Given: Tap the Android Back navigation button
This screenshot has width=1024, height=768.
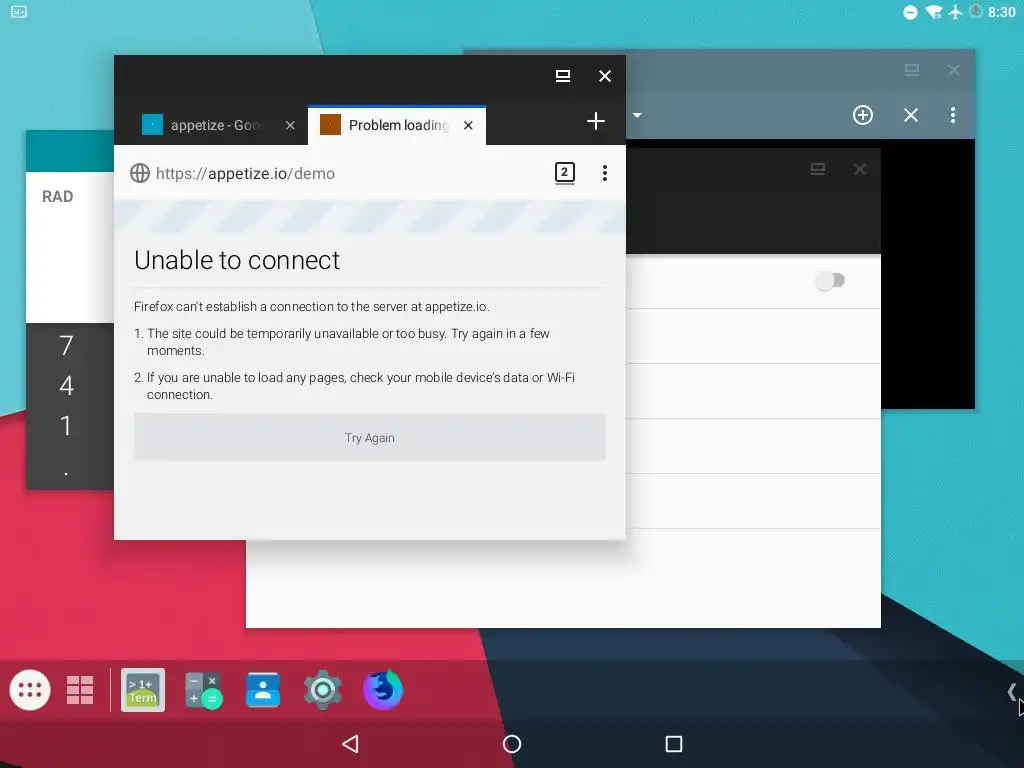Looking at the screenshot, I should [351, 744].
